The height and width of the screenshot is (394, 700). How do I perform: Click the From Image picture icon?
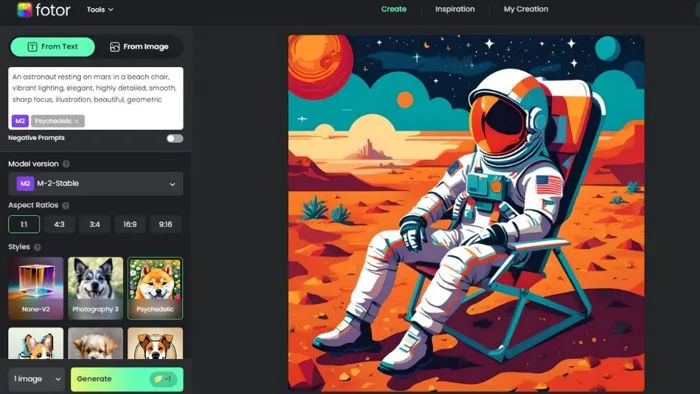(x=115, y=47)
